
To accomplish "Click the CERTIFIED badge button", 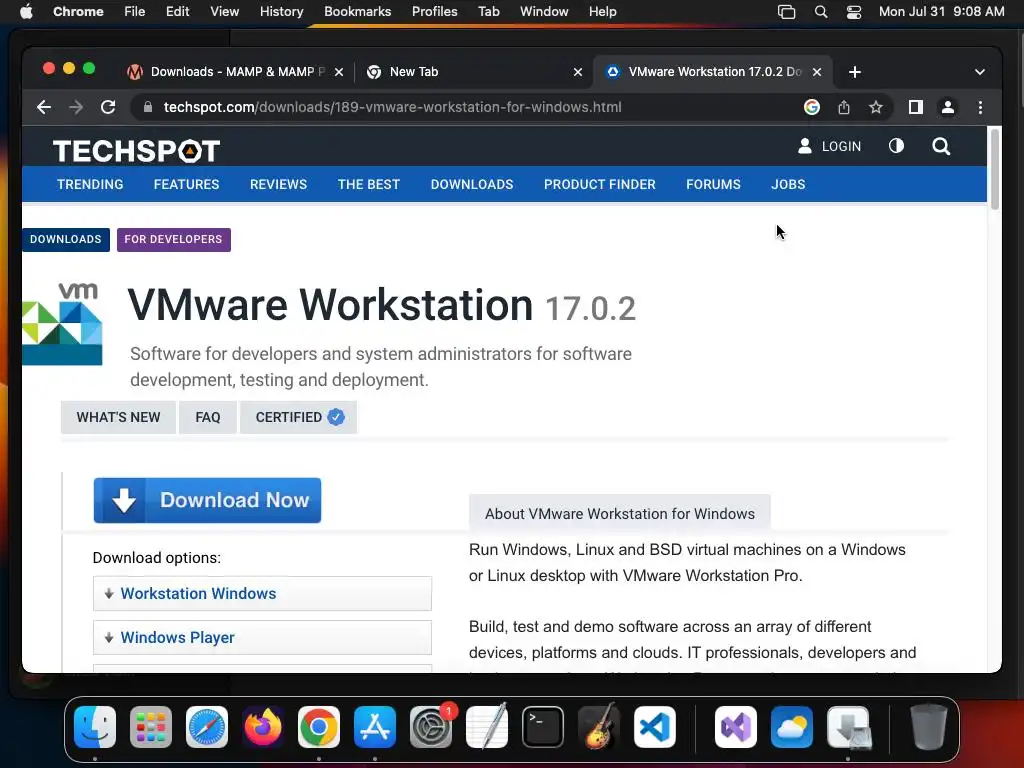I will [298, 417].
